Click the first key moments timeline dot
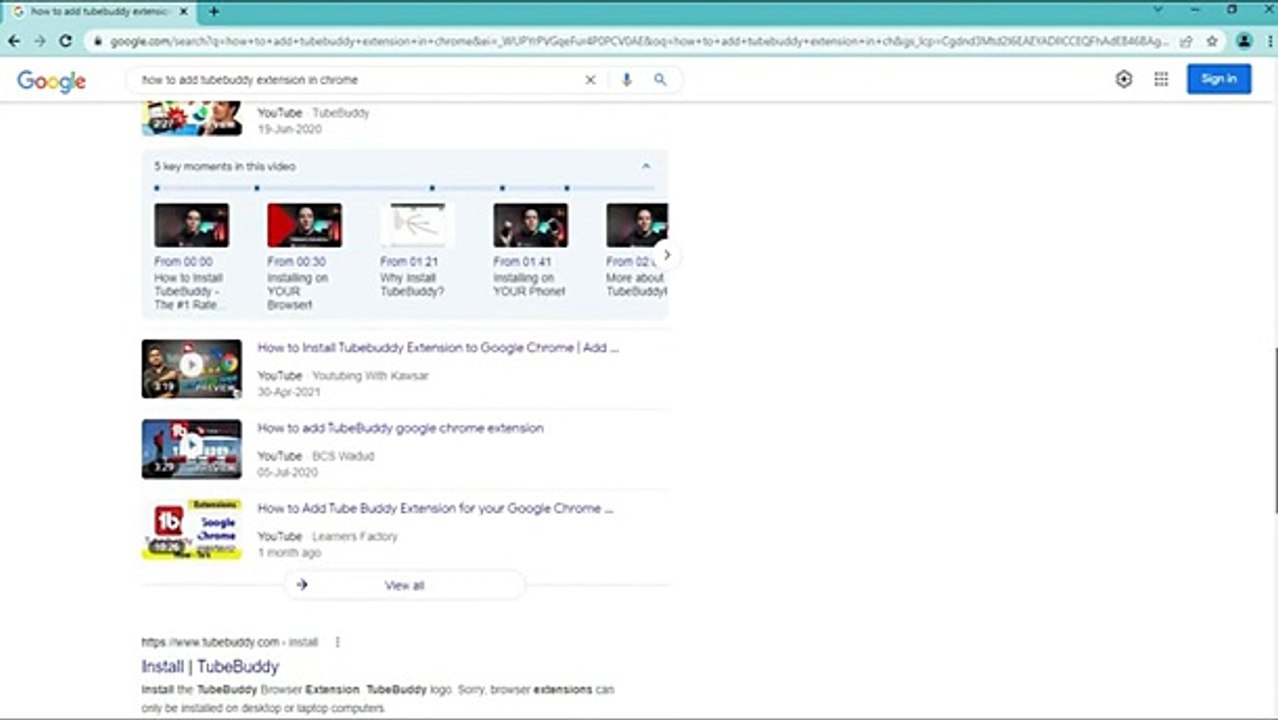The height and width of the screenshot is (720, 1278). pos(157,188)
